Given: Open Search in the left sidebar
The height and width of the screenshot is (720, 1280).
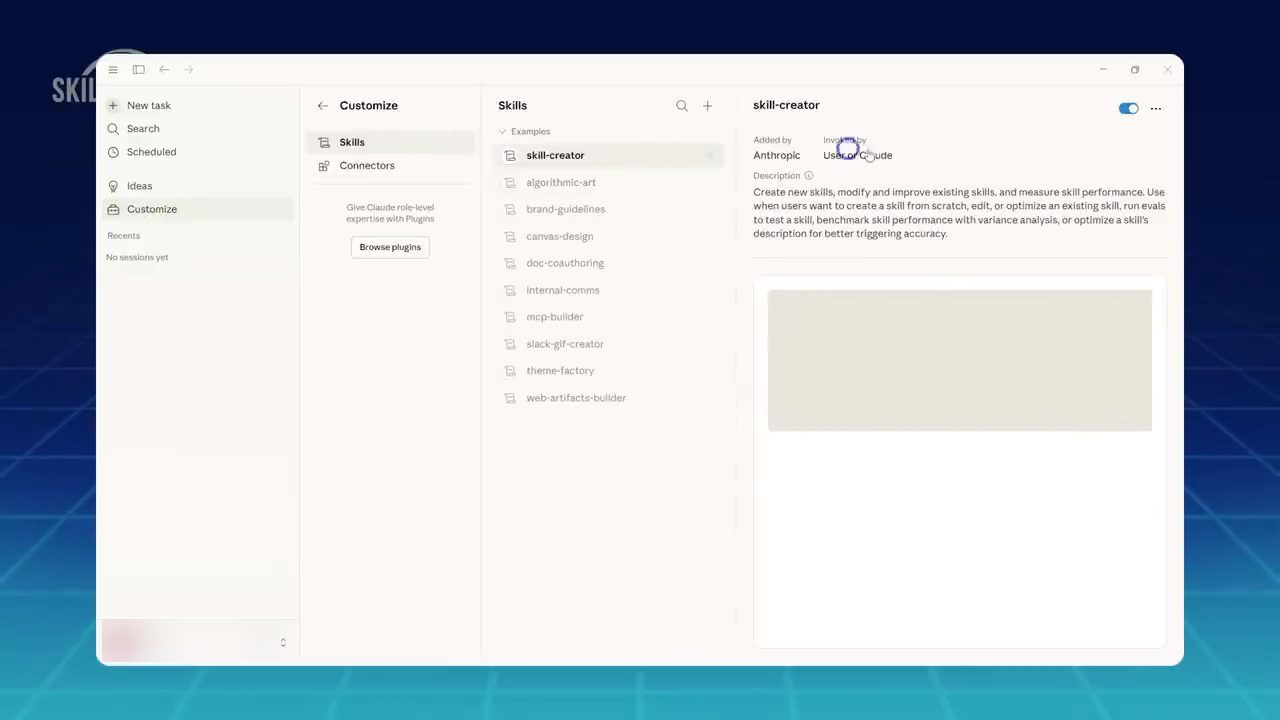Looking at the screenshot, I should pyautogui.click(x=196, y=129).
